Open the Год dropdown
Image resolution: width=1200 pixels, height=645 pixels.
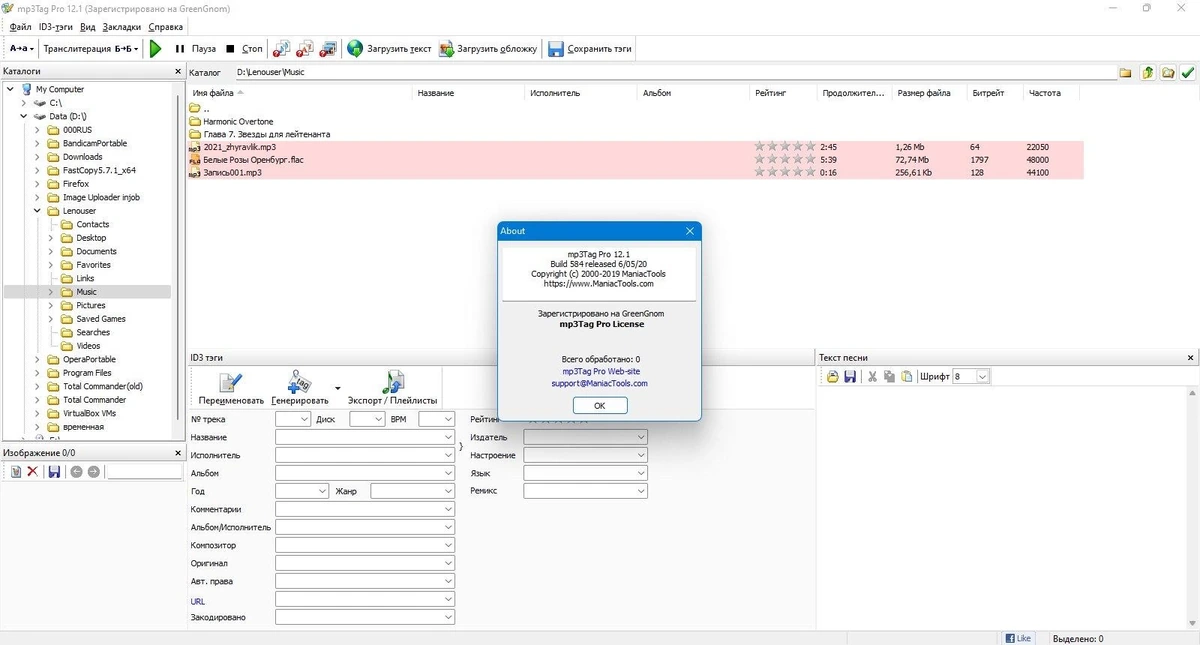pyautogui.click(x=322, y=491)
